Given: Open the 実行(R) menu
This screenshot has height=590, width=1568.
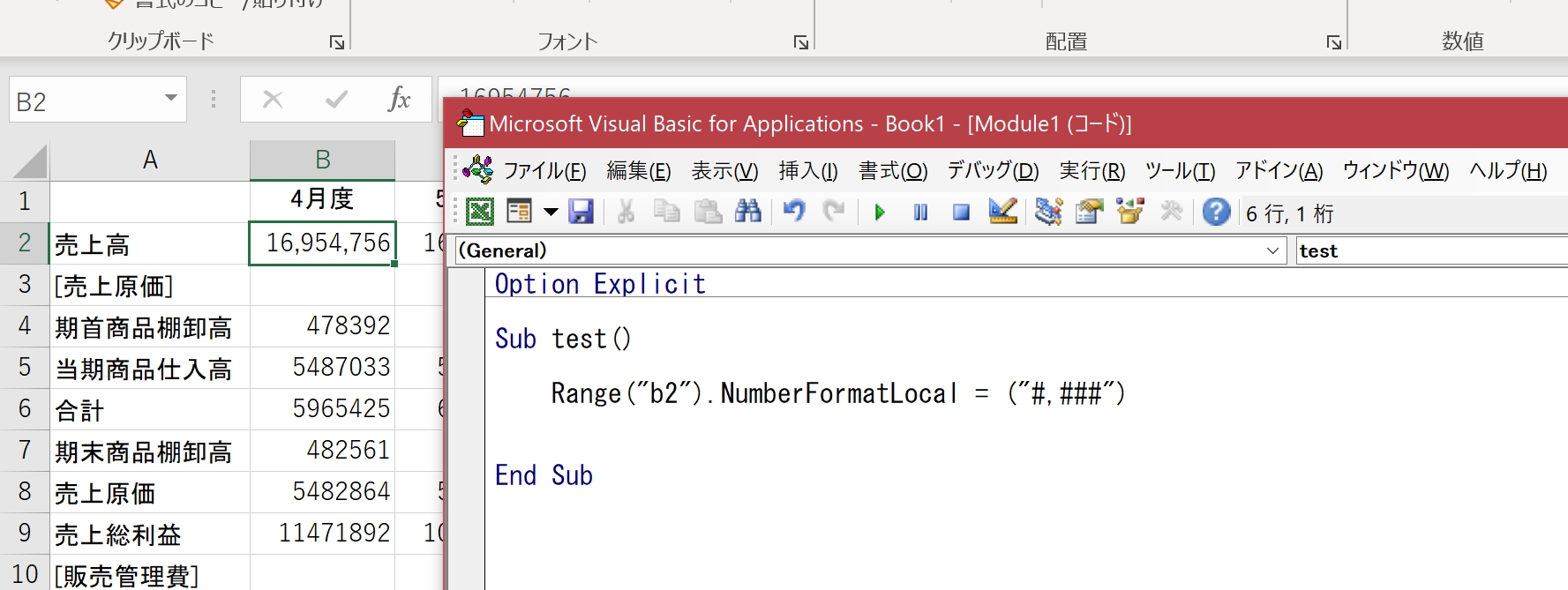Looking at the screenshot, I should pos(1092,170).
